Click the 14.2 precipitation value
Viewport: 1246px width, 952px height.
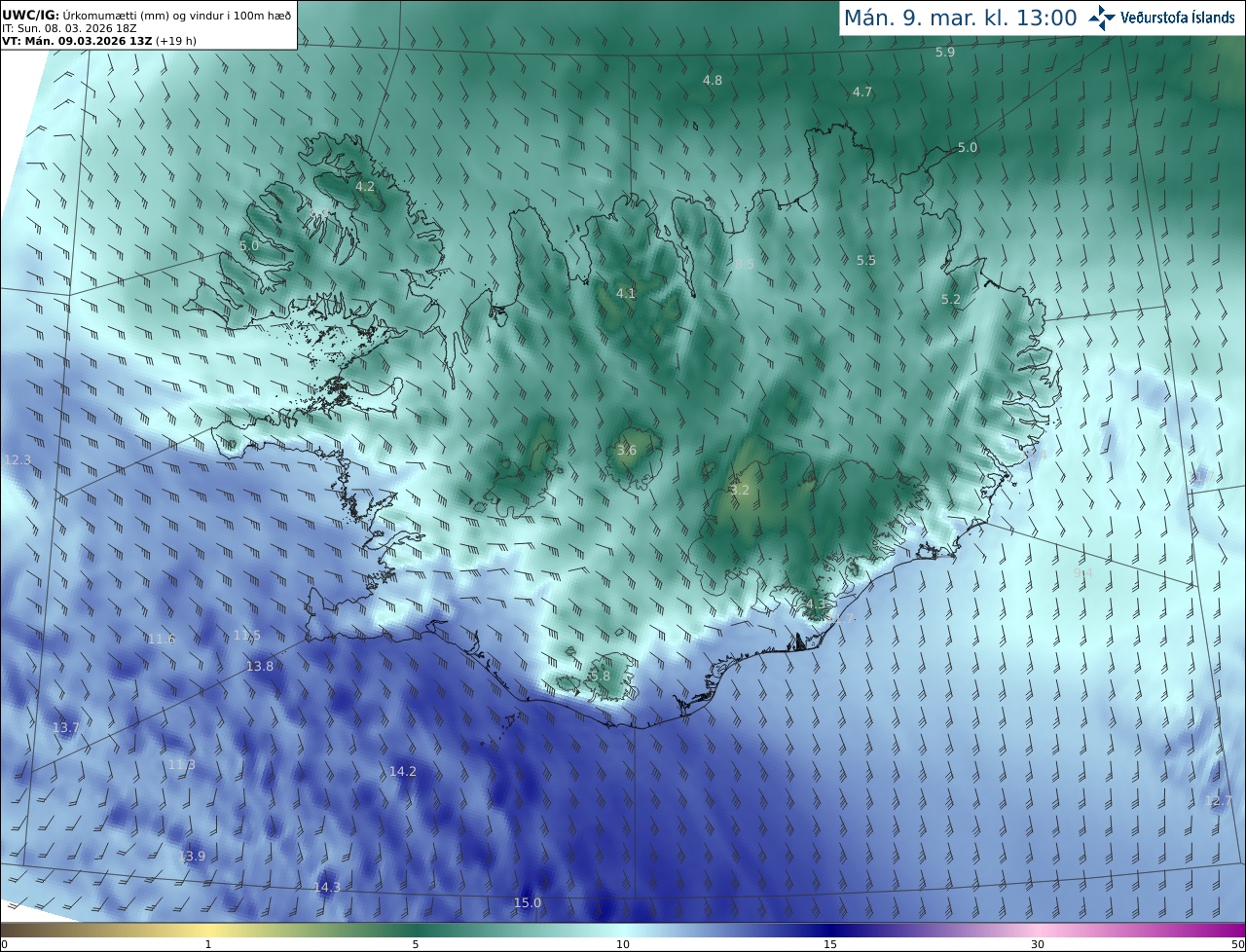pyautogui.click(x=403, y=771)
